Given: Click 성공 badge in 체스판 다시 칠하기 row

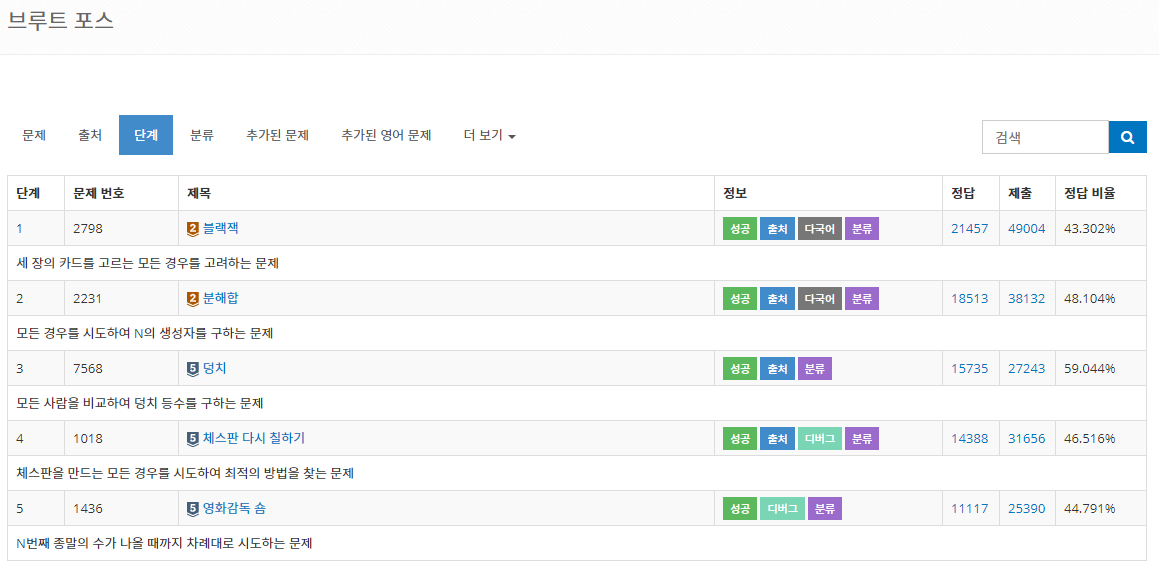Looking at the screenshot, I should click(x=740, y=438).
